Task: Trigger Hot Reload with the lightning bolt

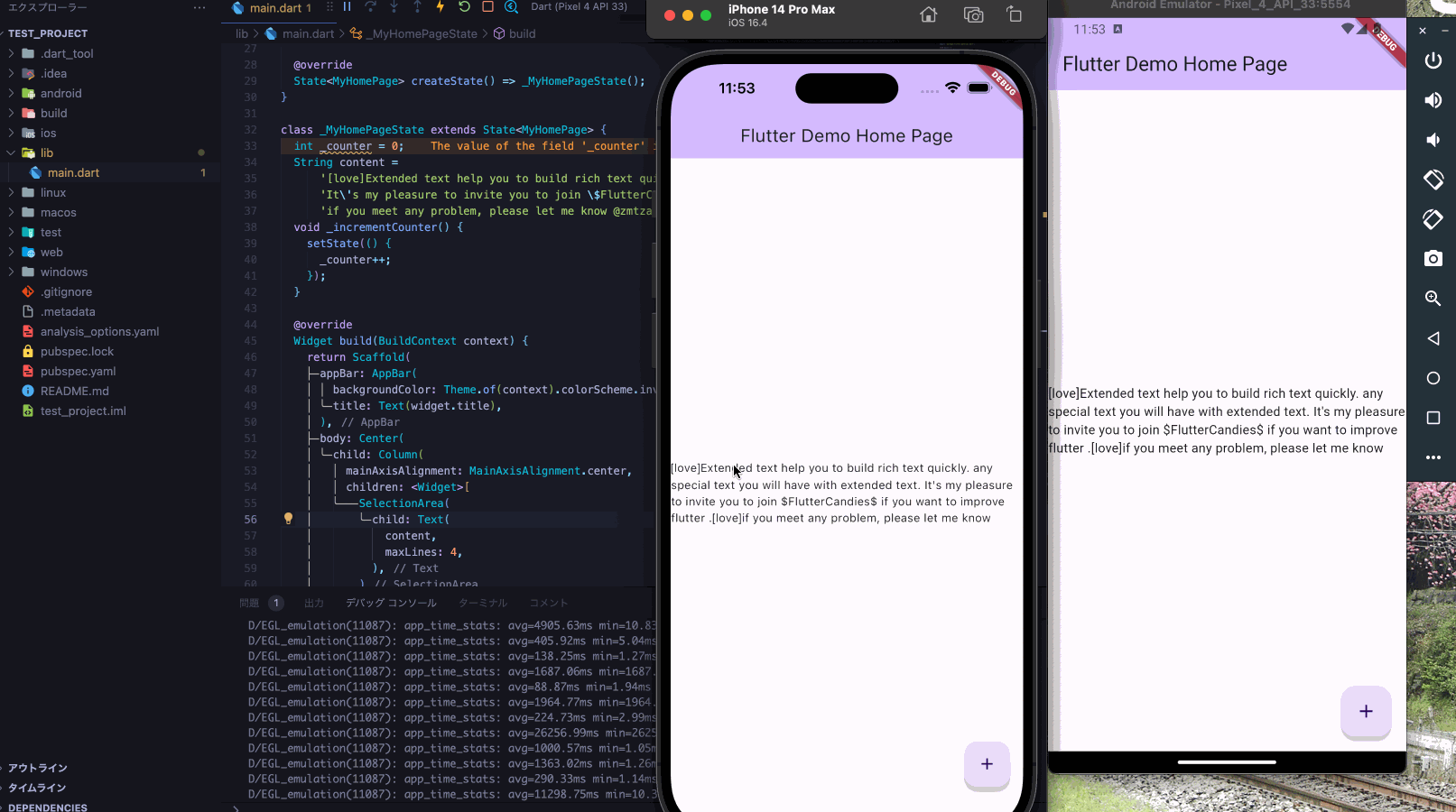Action: (440, 7)
